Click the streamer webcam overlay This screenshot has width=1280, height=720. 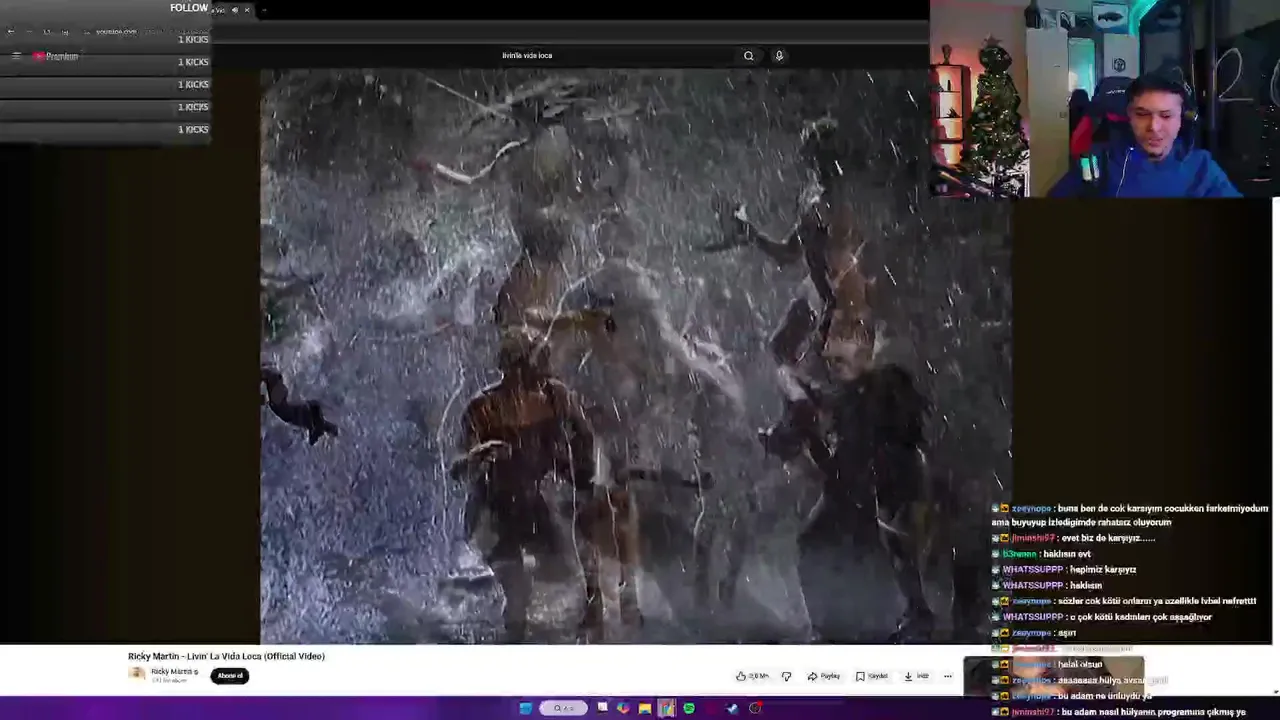tap(1104, 98)
